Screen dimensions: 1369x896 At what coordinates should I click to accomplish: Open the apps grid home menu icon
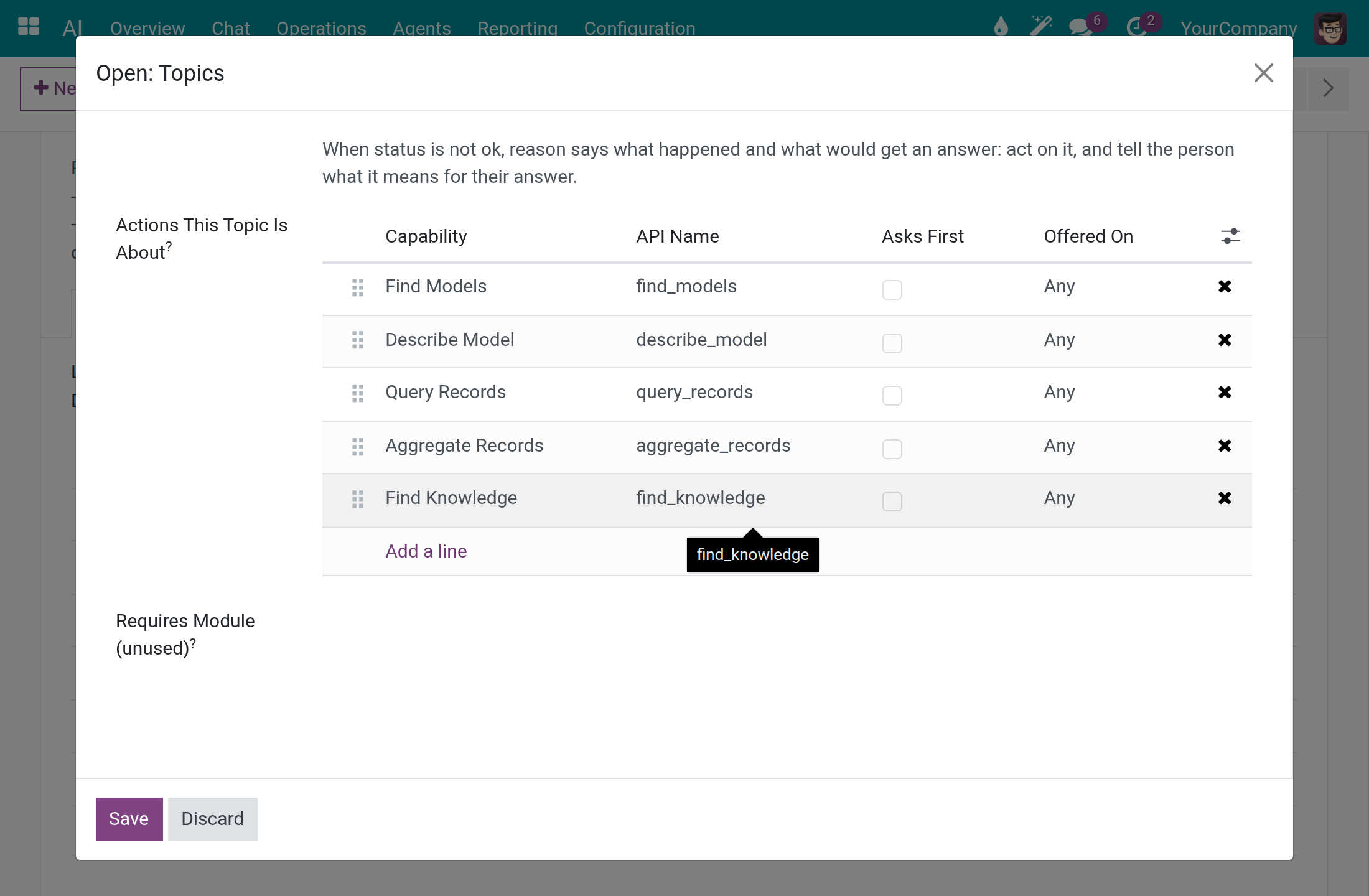[x=29, y=27]
